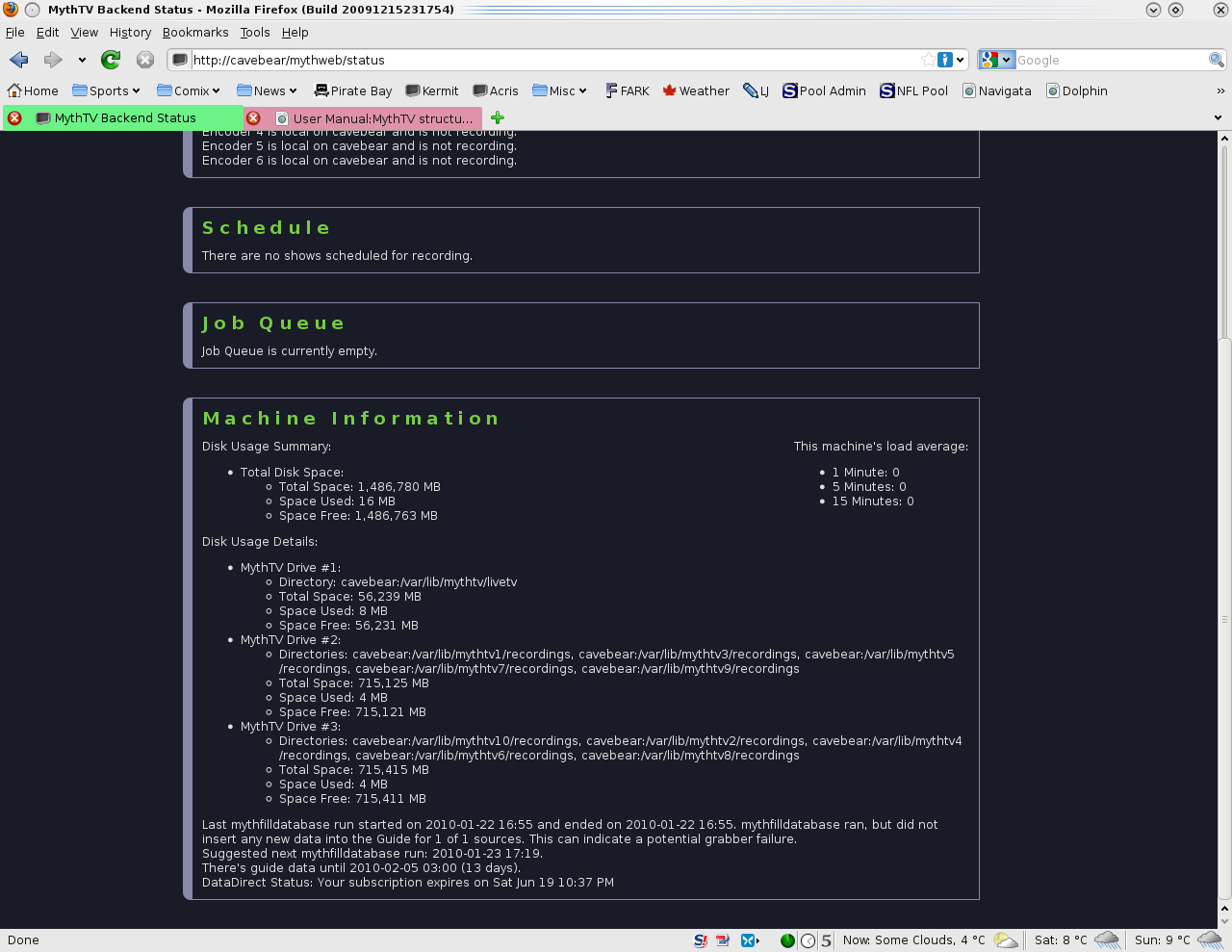
Task: Show more bookmarks with the chevron
Action: point(1220,90)
